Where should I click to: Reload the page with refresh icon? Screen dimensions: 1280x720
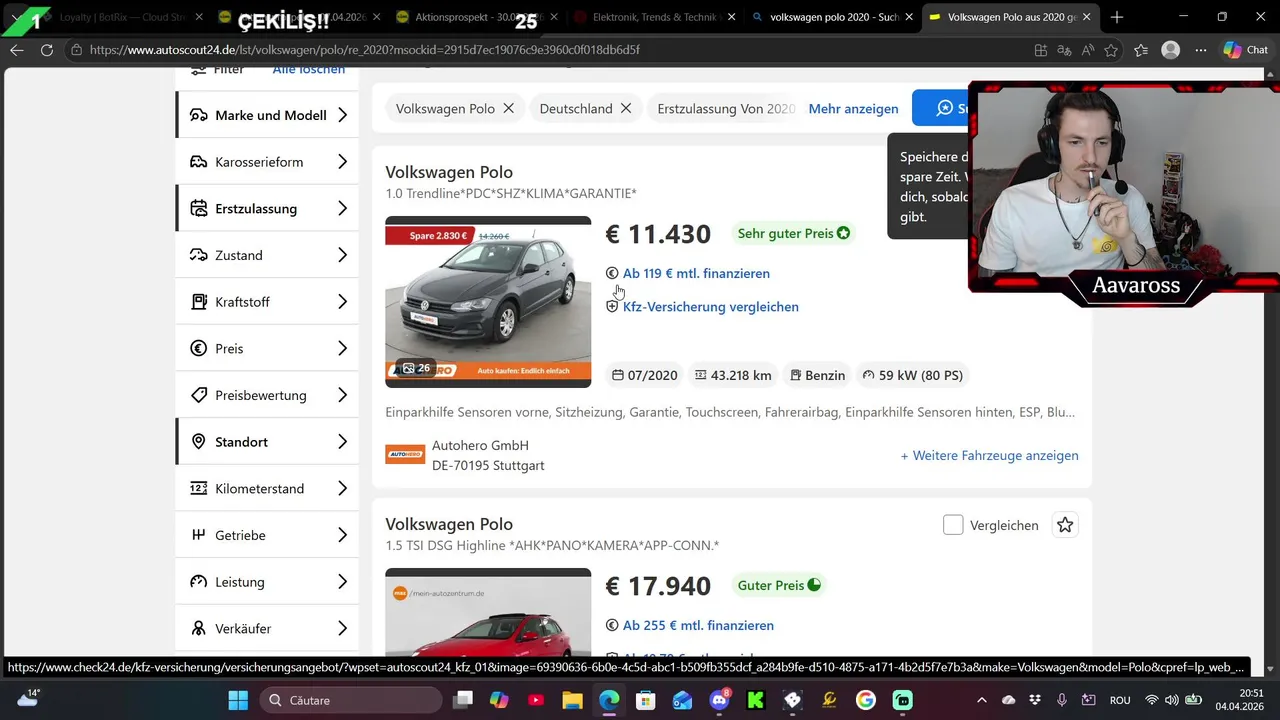pos(47,50)
